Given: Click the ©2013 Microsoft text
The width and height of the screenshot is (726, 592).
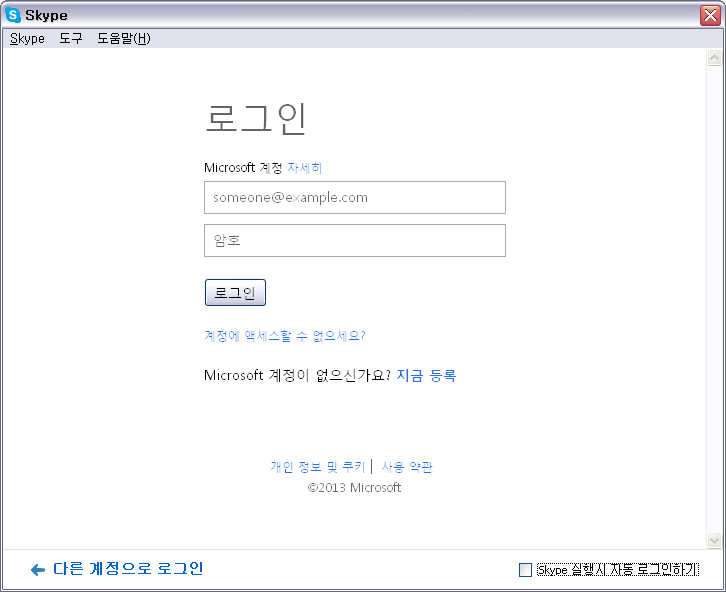Looking at the screenshot, I should click(354, 487).
